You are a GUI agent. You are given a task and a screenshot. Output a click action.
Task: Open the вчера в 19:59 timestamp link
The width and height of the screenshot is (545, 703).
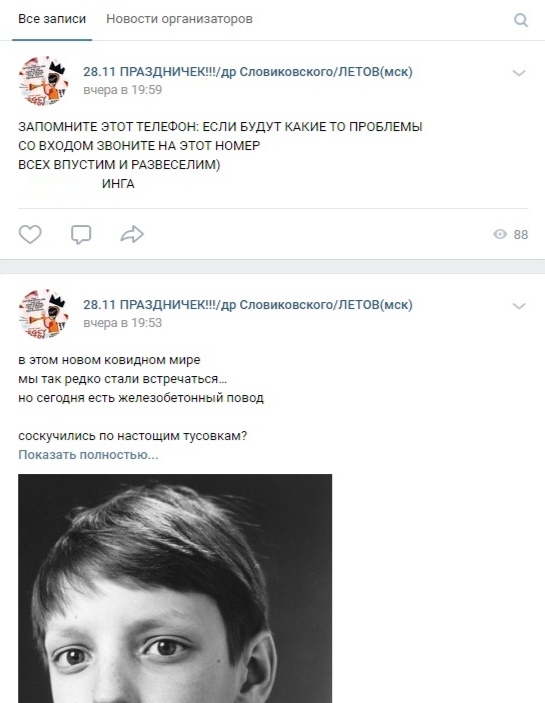(122, 90)
